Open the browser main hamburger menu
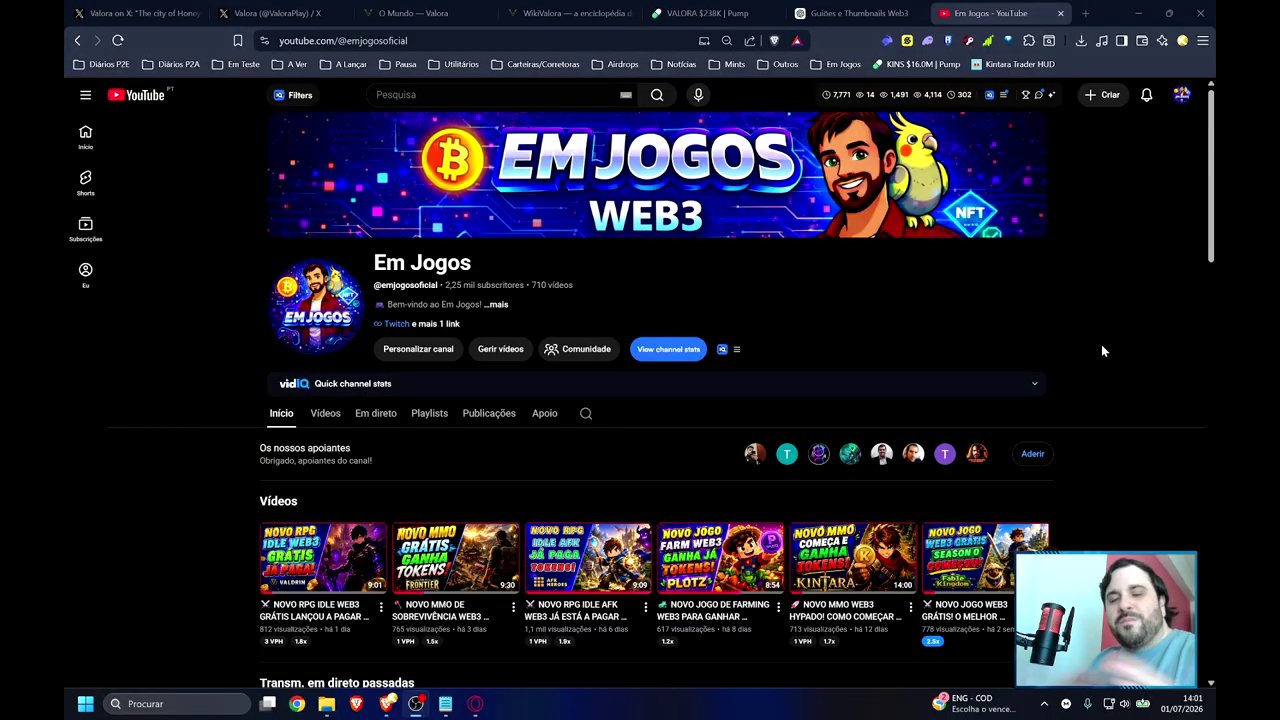The image size is (1280, 720). tap(1203, 41)
